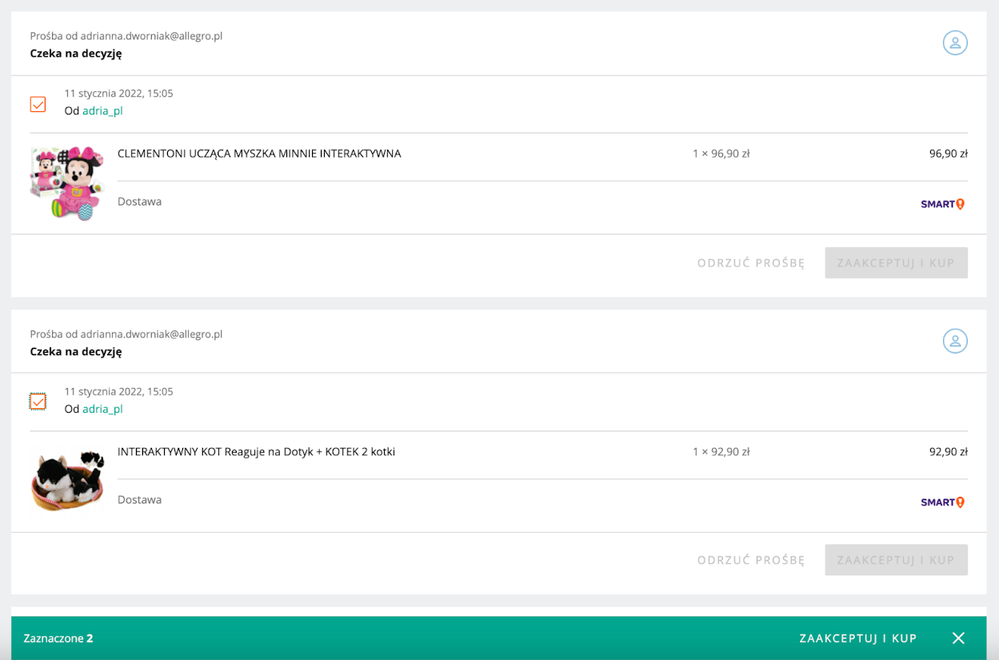Click user profile icon in first request
Image resolution: width=999 pixels, height=660 pixels.
955,43
